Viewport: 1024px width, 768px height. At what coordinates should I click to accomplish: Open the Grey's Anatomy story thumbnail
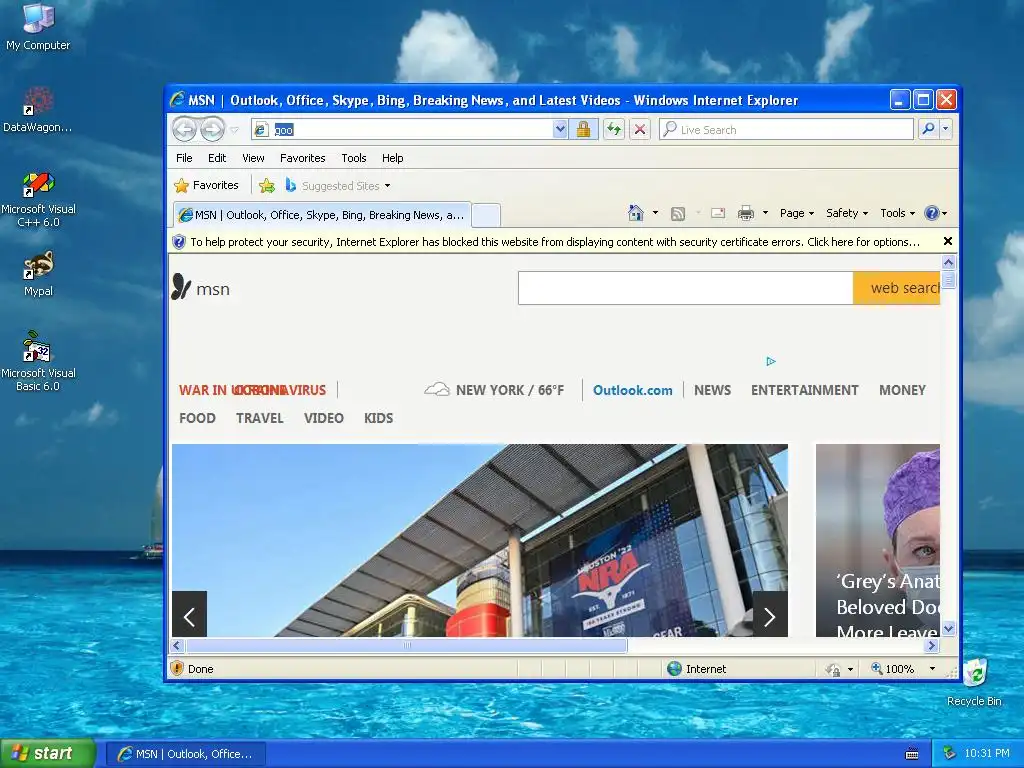[x=878, y=540]
